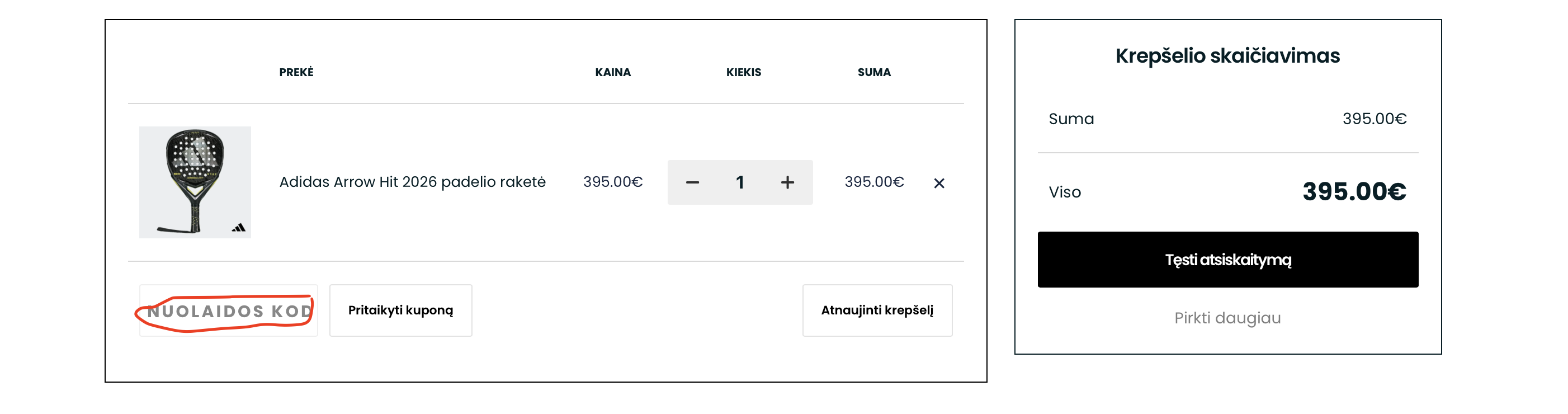Open the padel racket product thumbnail

click(195, 182)
